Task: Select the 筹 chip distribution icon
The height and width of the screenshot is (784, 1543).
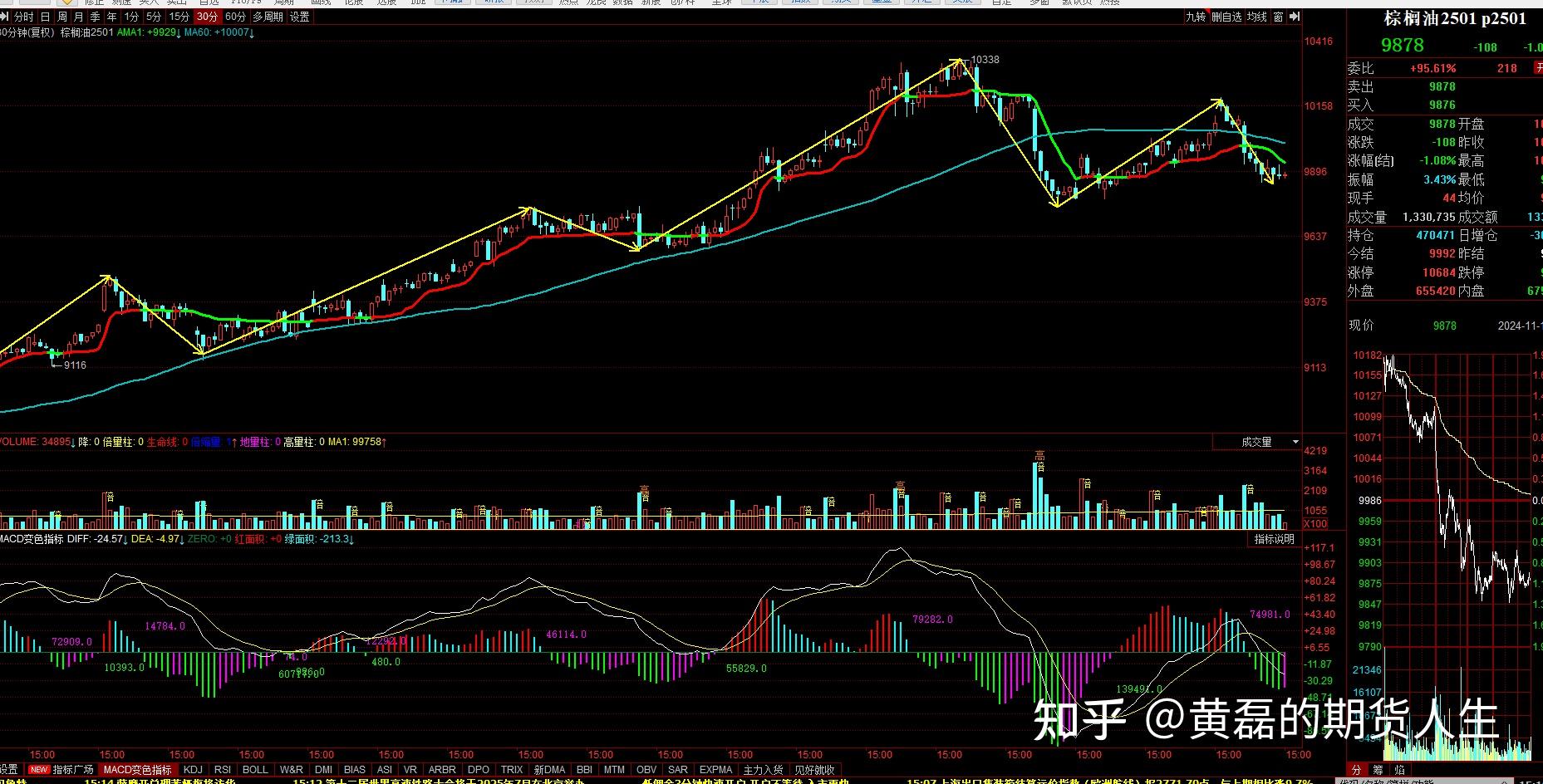Action: pyautogui.click(x=1378, y=770)
